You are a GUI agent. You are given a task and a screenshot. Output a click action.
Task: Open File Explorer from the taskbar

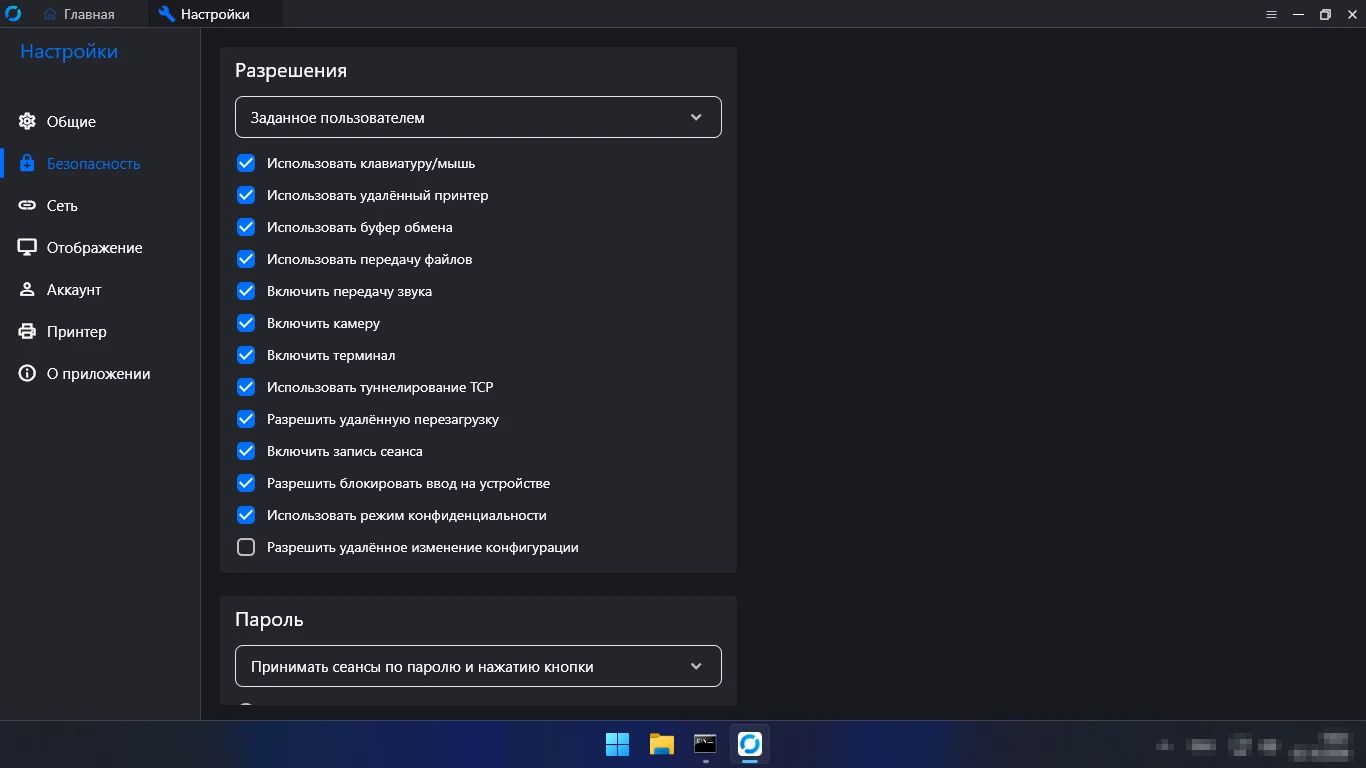(x=662, y=744)
